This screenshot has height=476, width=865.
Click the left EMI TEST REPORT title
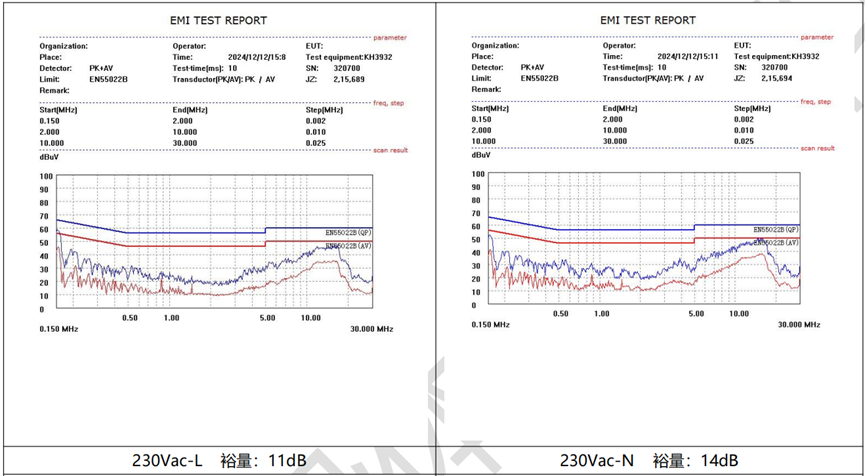[217, 20]
